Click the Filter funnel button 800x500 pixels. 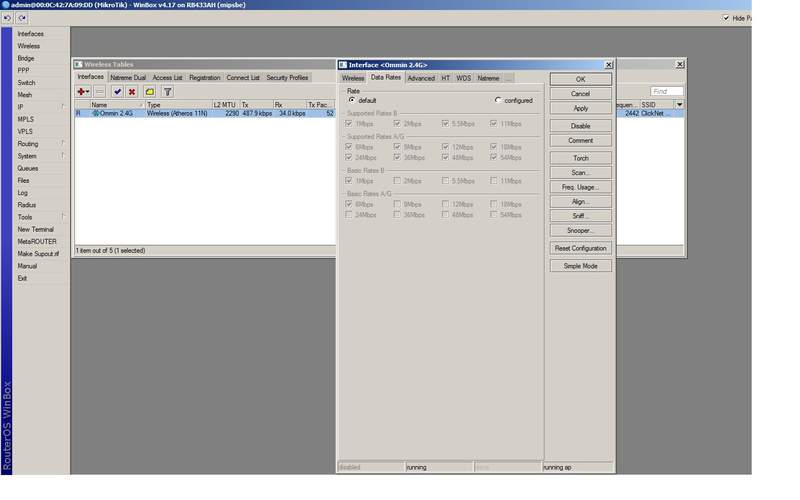[167, 92]
